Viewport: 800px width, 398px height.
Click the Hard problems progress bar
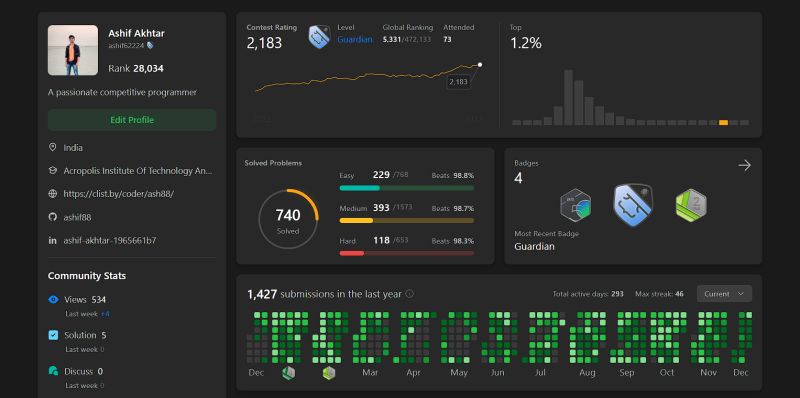(406, 253)
